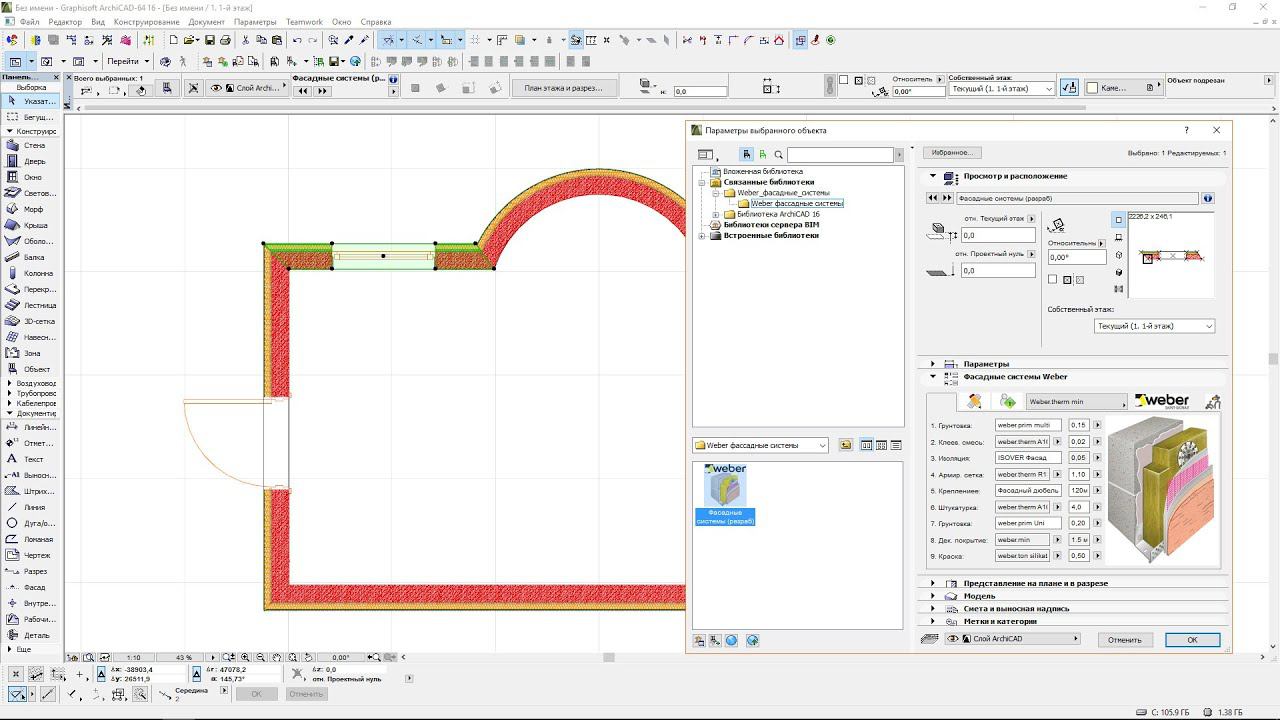Viewport: 1280px width, 720px height.
Task: Tick the empty mirror checkbox under angle field
Action: [1053, 280]
